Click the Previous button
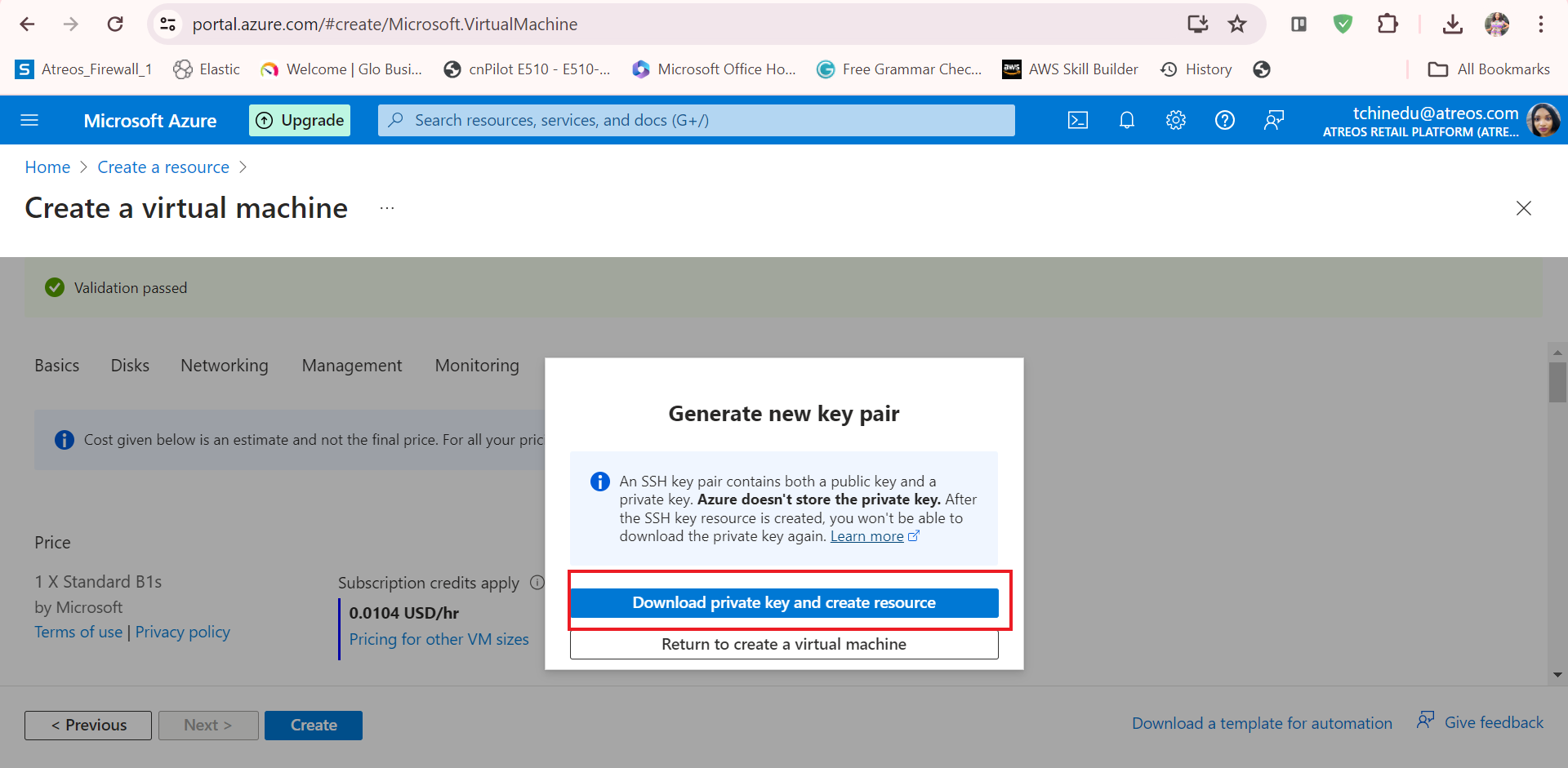This screenshot has height=768, width=1568. click(88, 726)
